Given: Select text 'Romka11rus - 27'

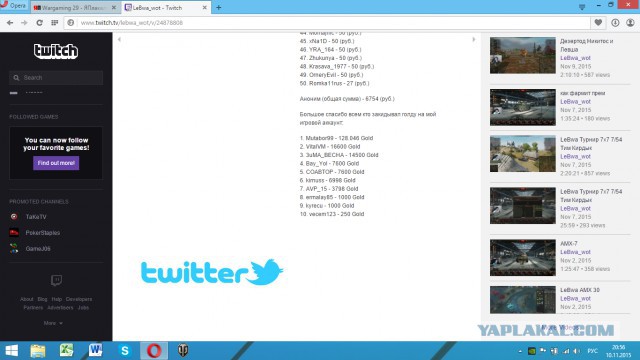Looking at the screenshot, I should (331, 83).
